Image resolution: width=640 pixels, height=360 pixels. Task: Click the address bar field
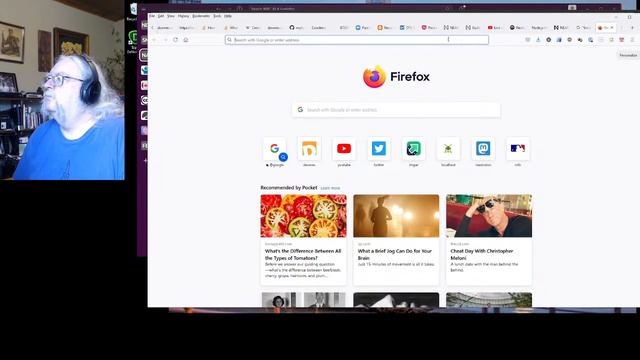[357, 40]
